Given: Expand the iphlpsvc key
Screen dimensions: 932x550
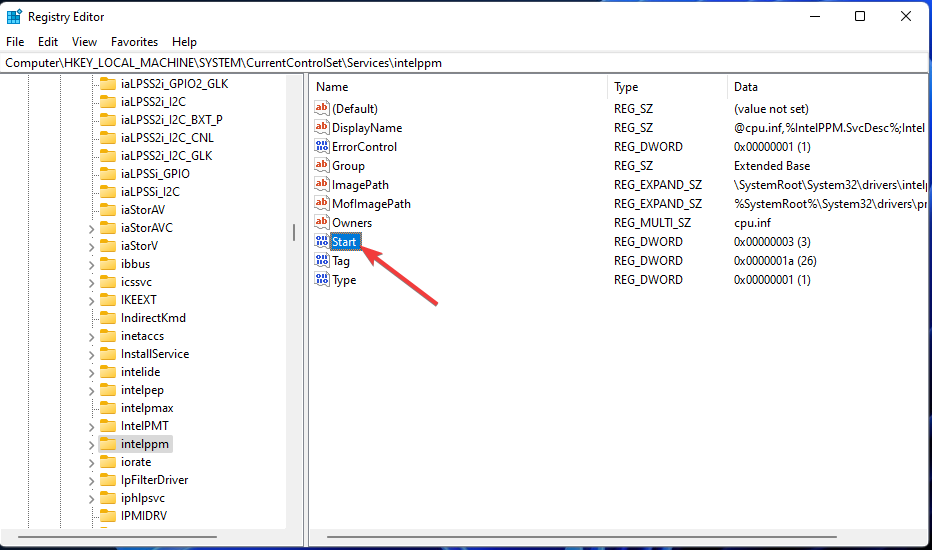Looking at the screenshot, I should pyautogui.click(x=92, y=499).
